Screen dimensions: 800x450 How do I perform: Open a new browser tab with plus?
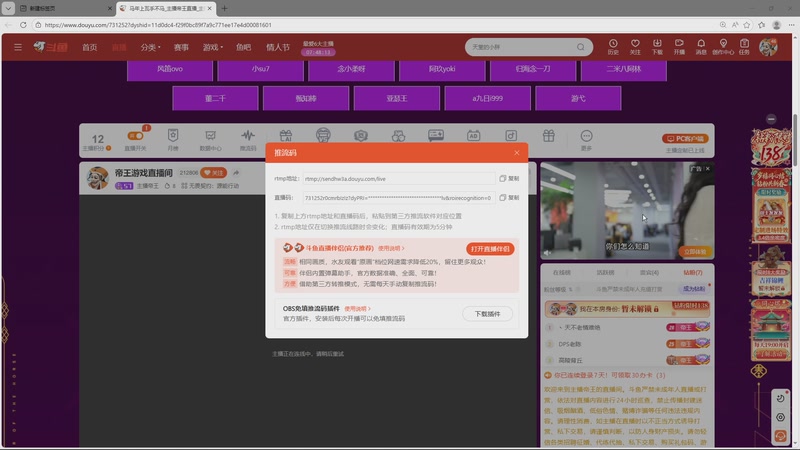coord(224,8)
